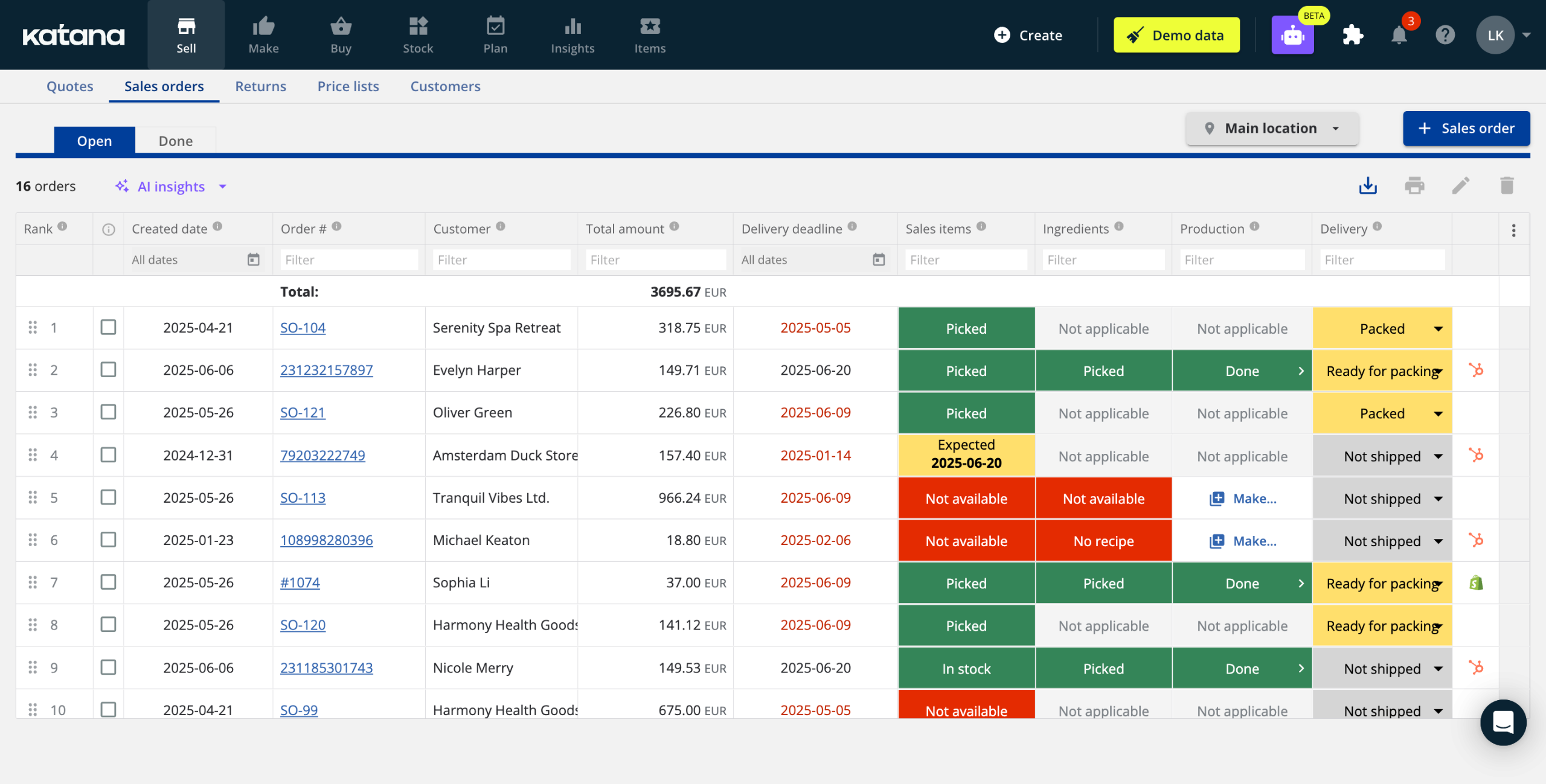
Task: Open the Stock section in the navigation
Action: 418,35
